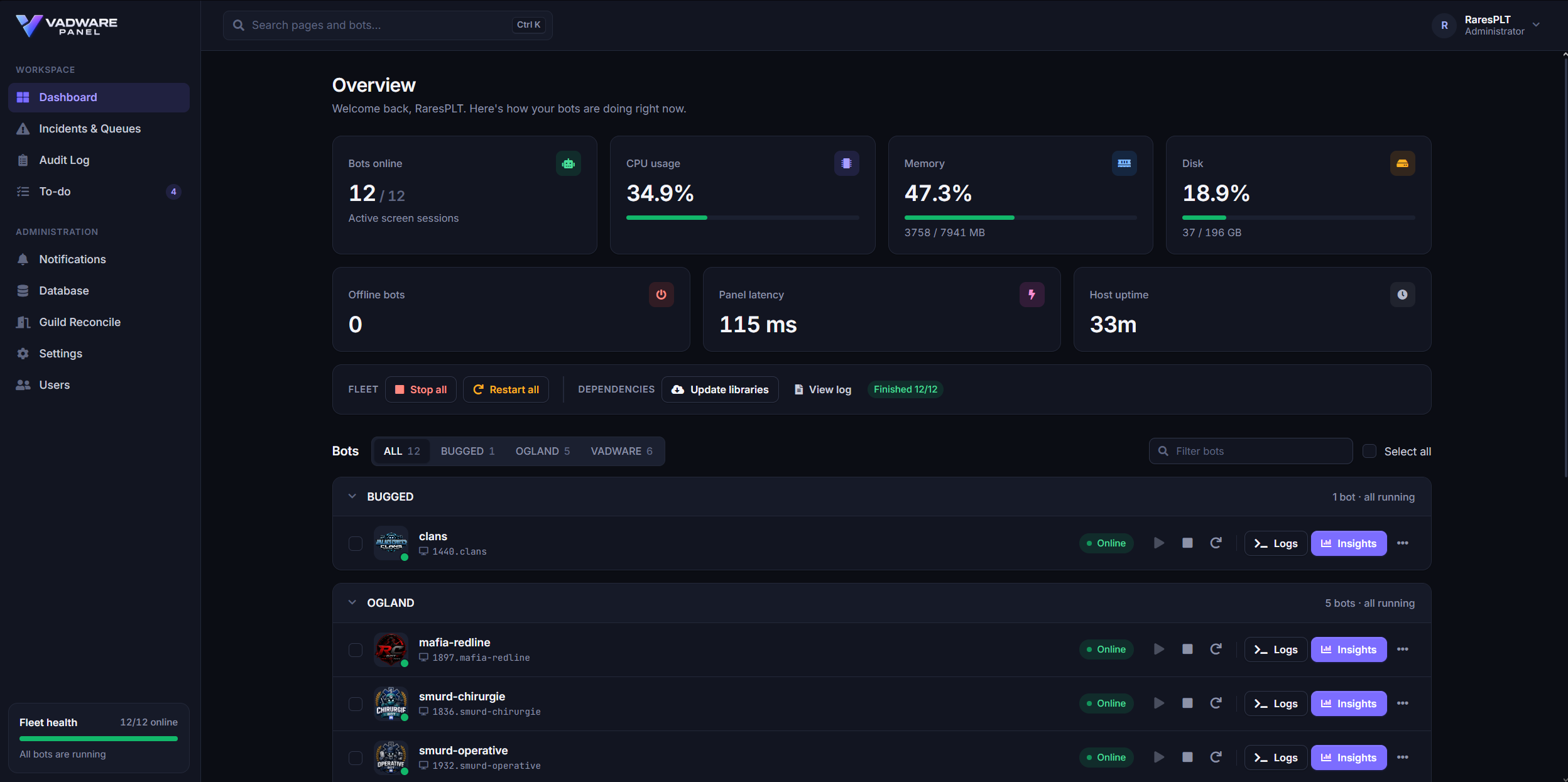
Task: Switch to the OGLAND bots tab
Action: (x=543, y=451)
